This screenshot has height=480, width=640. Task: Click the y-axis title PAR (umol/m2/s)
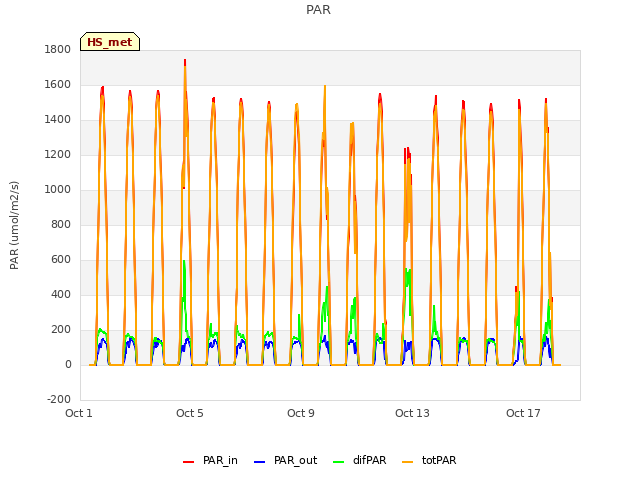pyautogui.click(x=14, y=225)
